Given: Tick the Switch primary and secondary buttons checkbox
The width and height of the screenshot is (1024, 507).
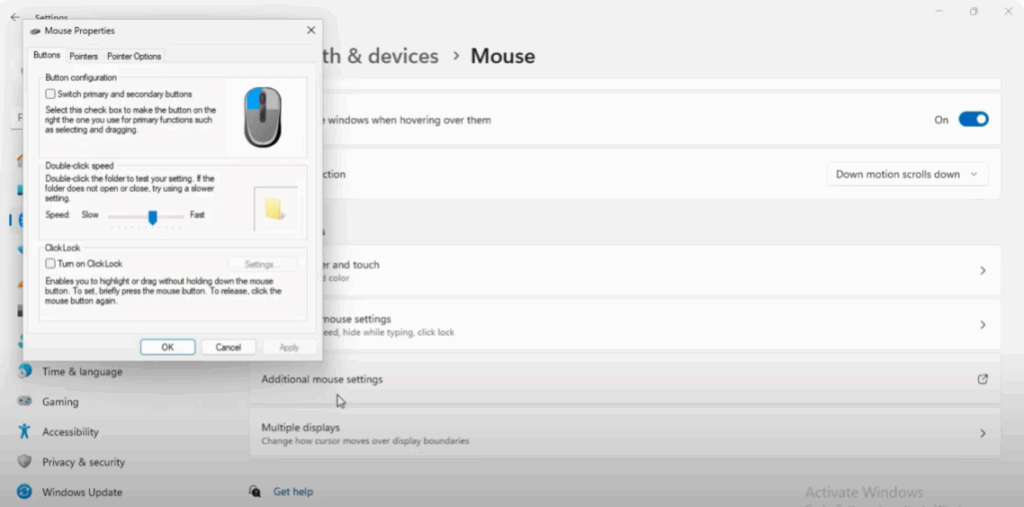Looking at the screenshot, I should [x=50, y=94].
